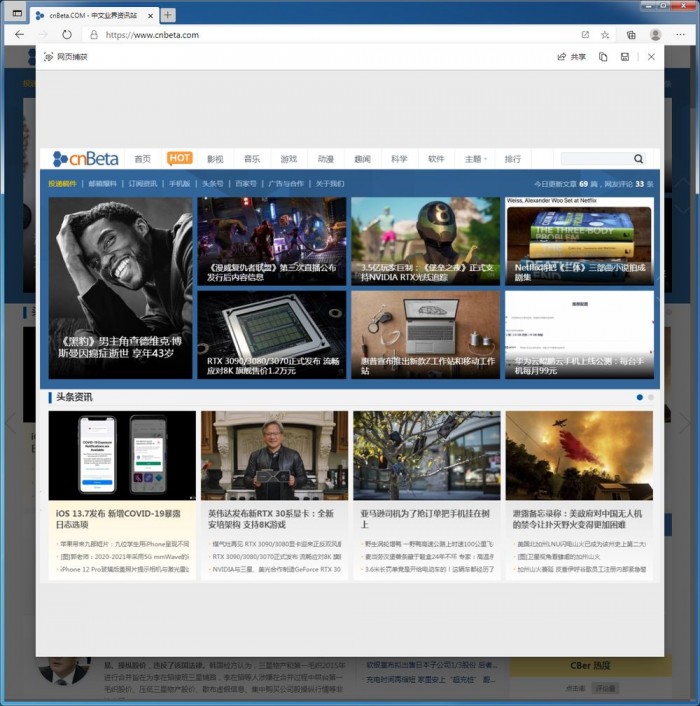
Task: Open new browser tab with plus button
Action: 167,15
